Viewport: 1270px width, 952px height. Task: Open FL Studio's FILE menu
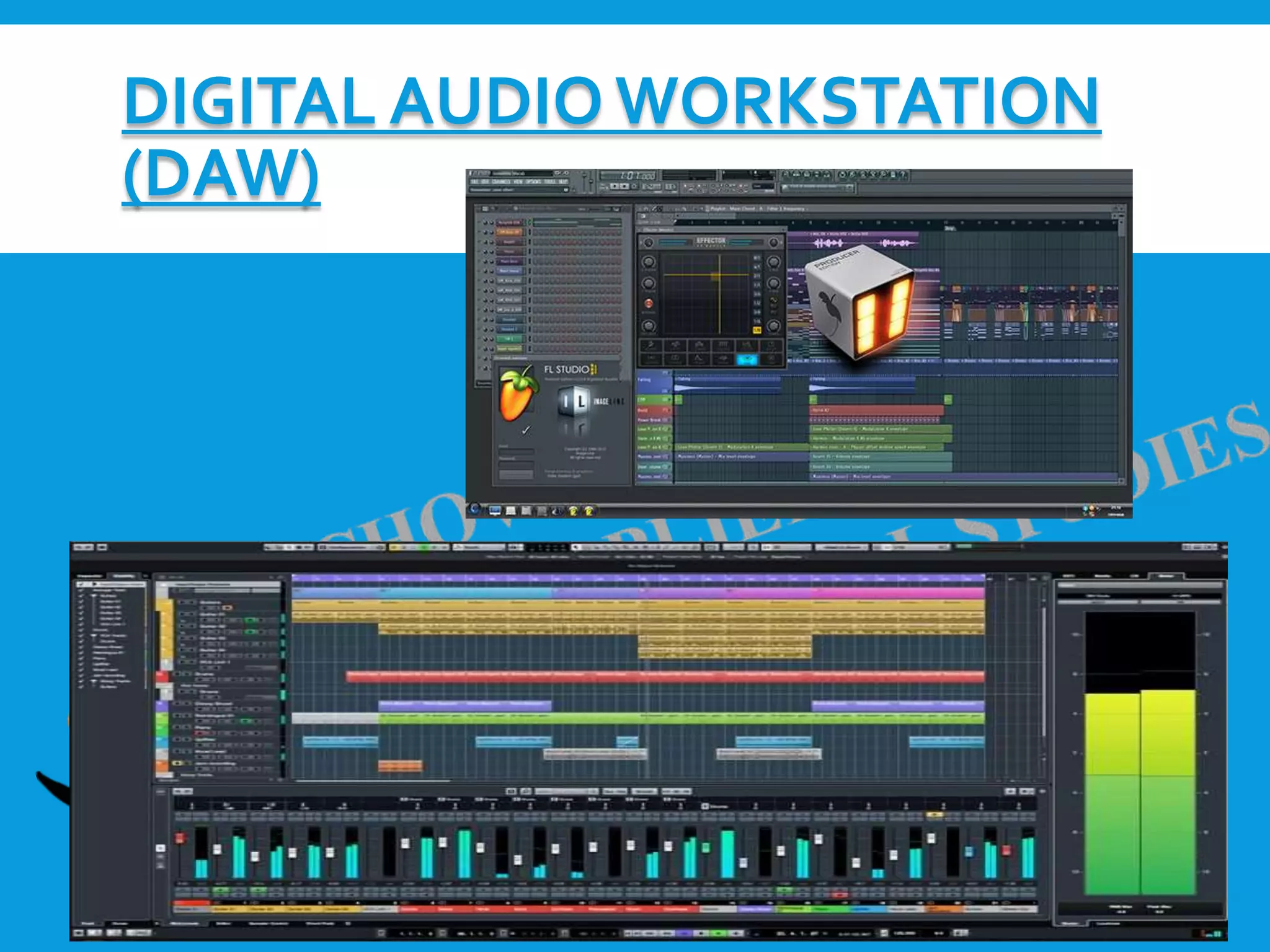click(x=474, y=182)
